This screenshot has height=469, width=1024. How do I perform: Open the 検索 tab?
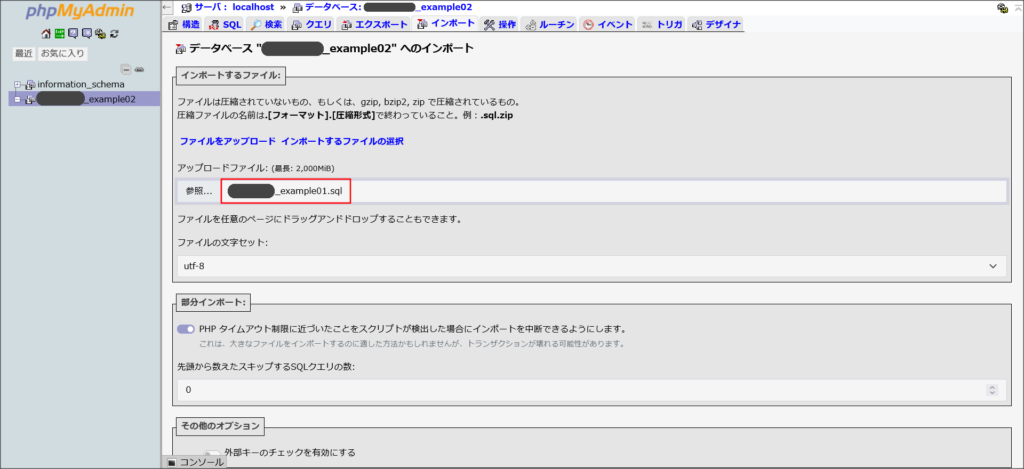coord(266,25)
